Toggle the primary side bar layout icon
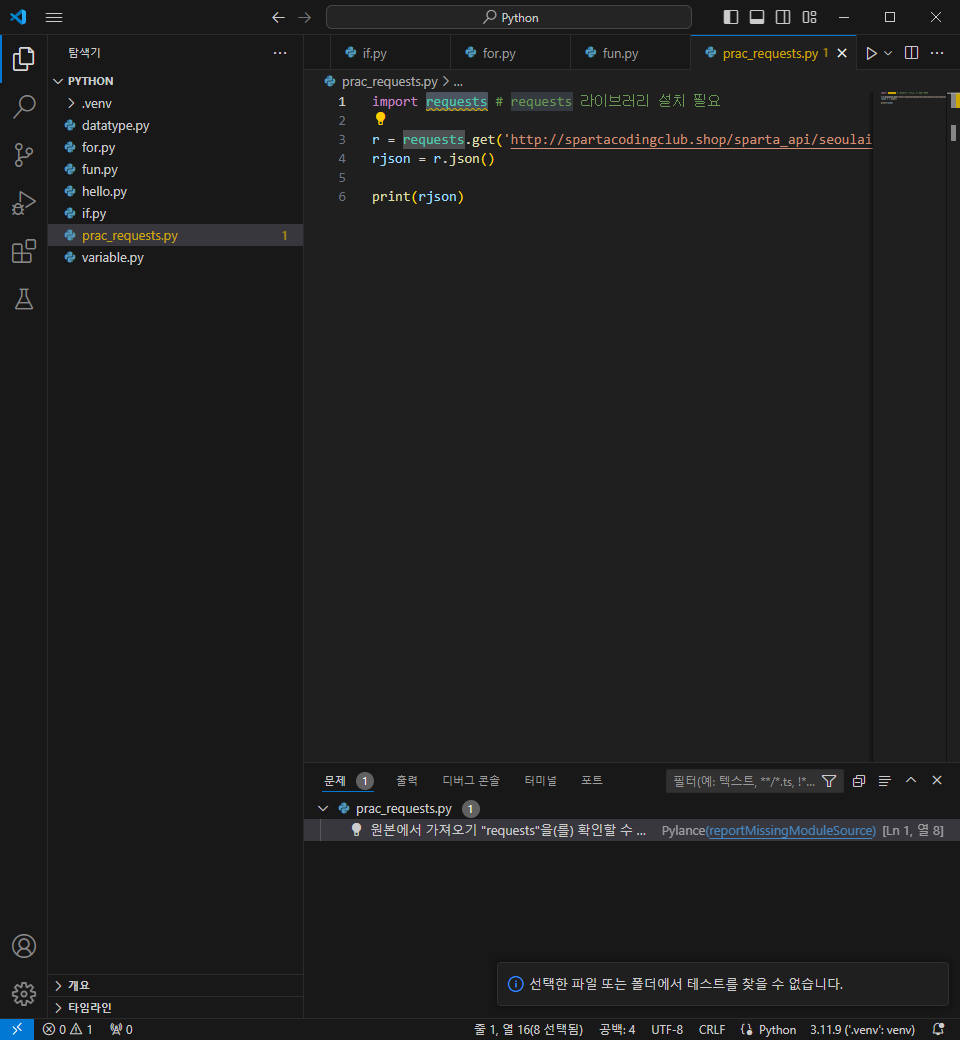960x1040 pixels. pos(730,17)
